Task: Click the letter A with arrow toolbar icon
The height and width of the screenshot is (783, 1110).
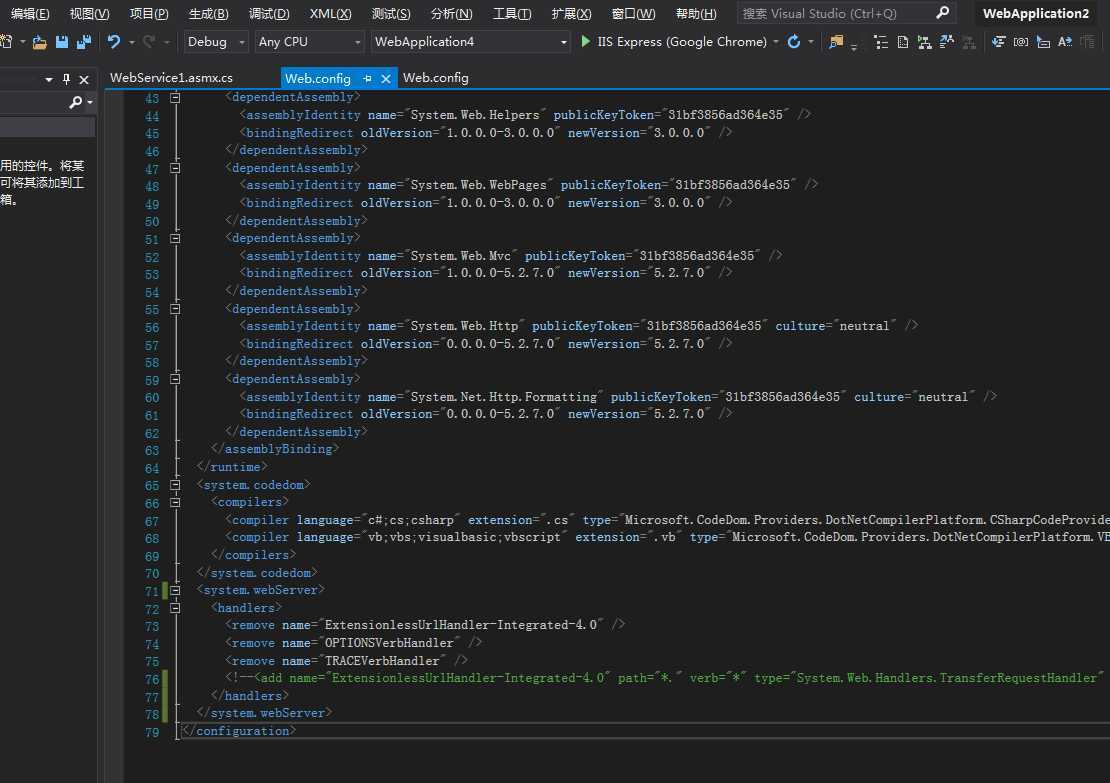Action: 1065,42
